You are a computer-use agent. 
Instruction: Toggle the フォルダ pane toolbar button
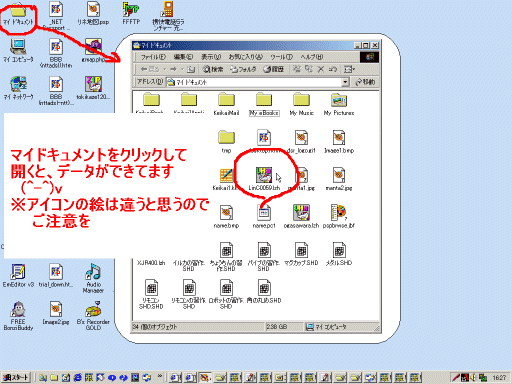coord(243,69)
